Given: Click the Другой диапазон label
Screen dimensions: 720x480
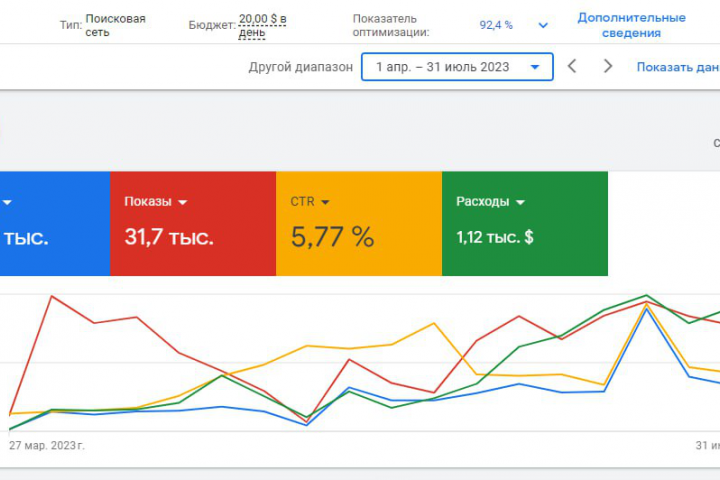Looking at the screenshot, I should [x=300, y=67].
